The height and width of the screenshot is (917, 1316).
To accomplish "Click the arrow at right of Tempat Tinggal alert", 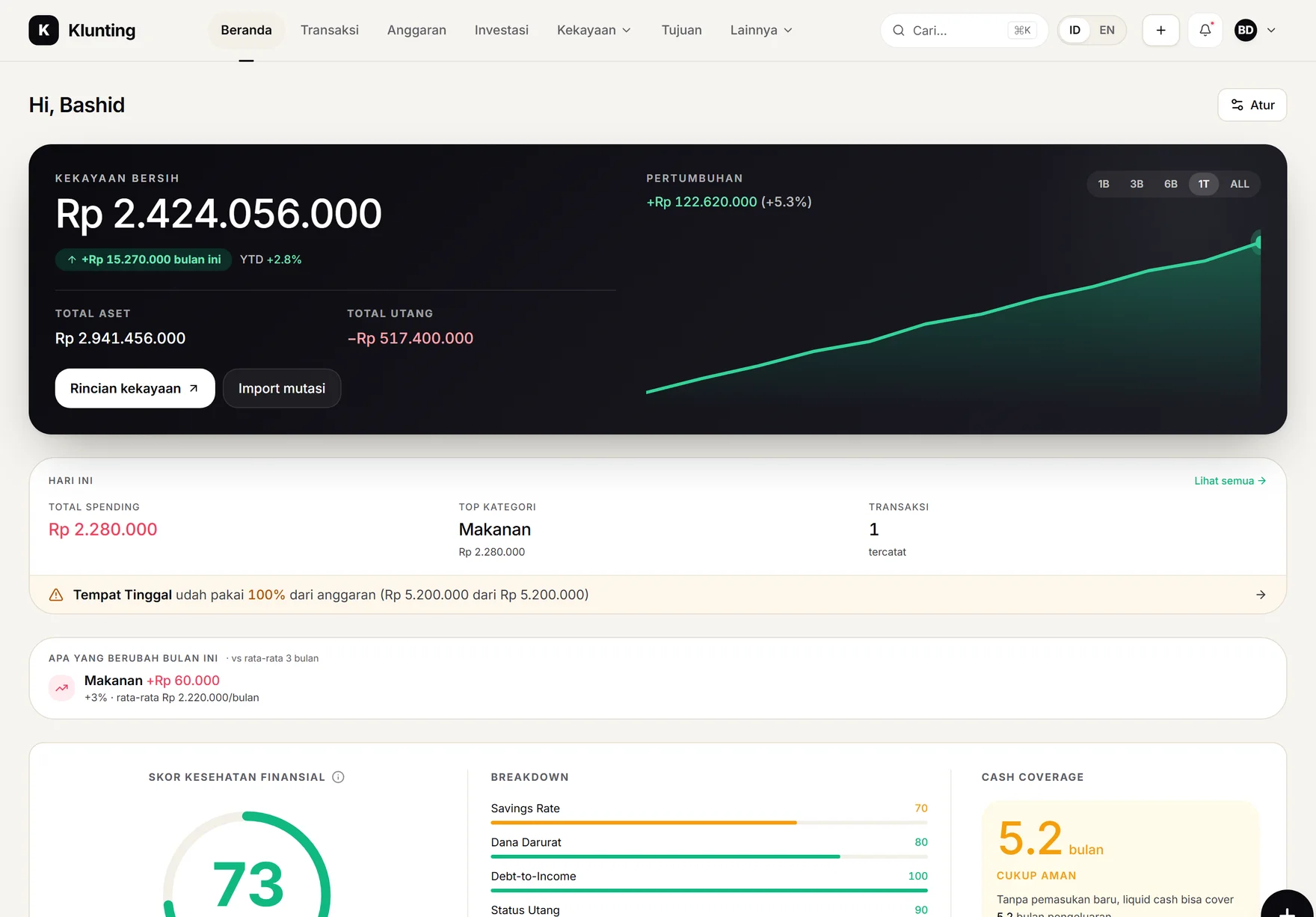I will [x=1261, y=595].
